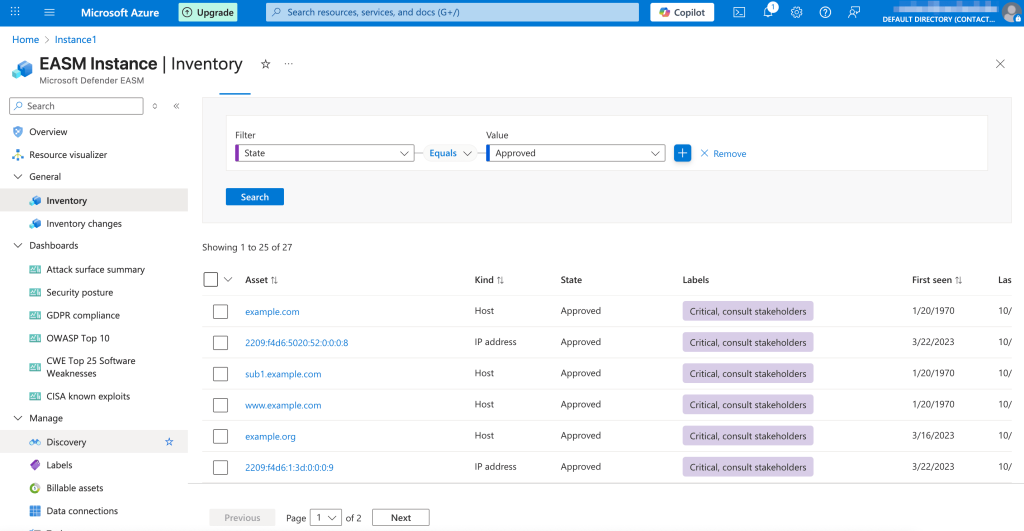Check the 2209:f4d6:1:3d:0:0:0:9 row checkbox
The image size is (1024, 531).
221,468
